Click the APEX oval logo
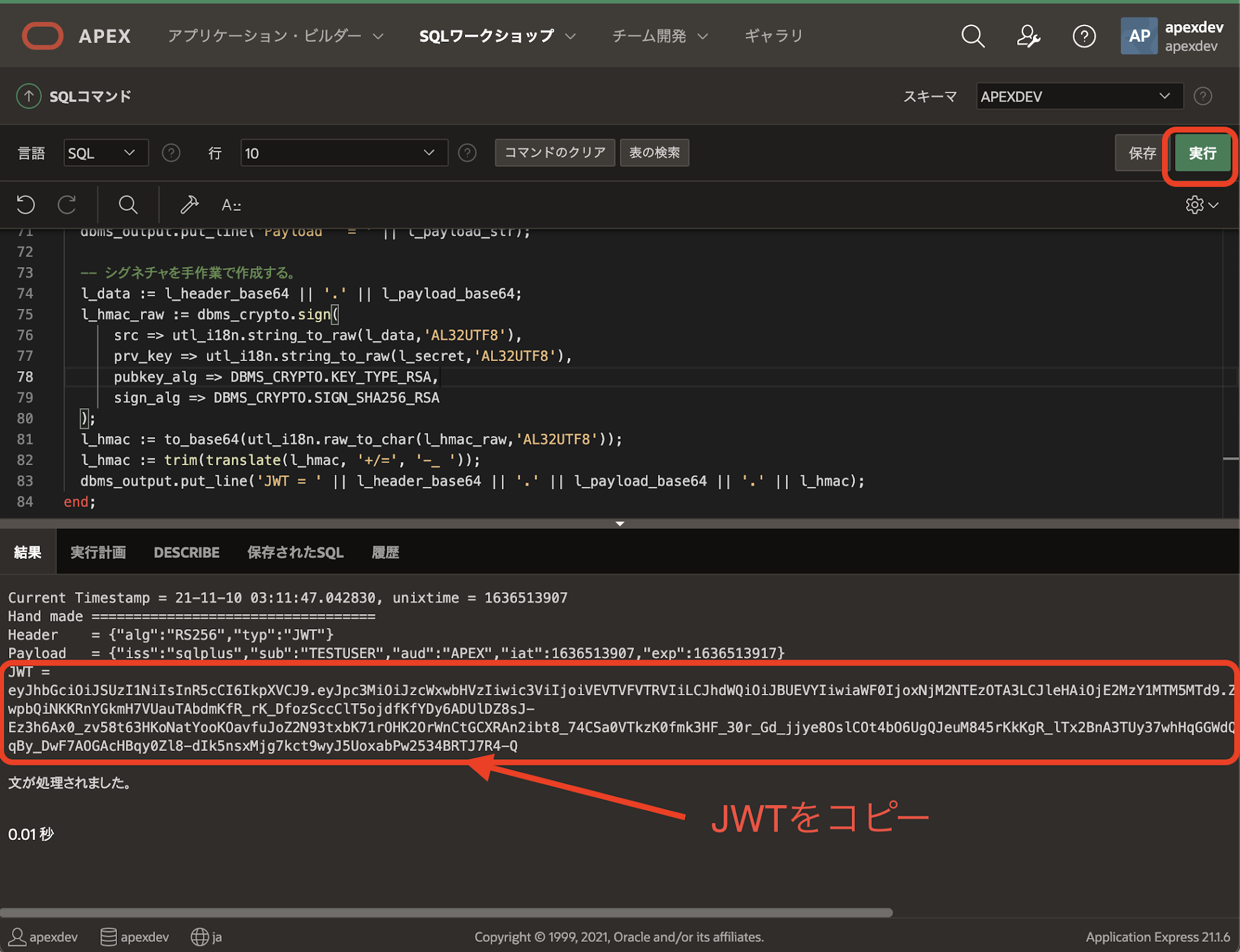The height and width of the screenshot is (952, 1240). pyautogui.click(x=43, y=36)
